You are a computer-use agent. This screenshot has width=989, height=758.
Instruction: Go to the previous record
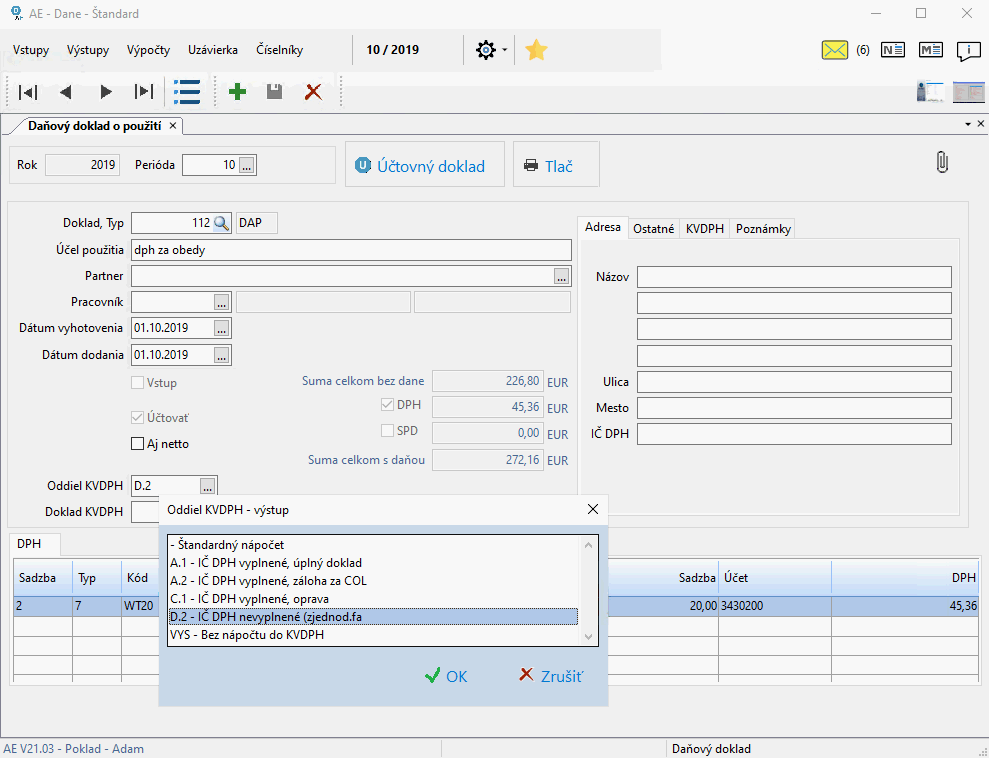pyautogui.click(x=66, y=92)
